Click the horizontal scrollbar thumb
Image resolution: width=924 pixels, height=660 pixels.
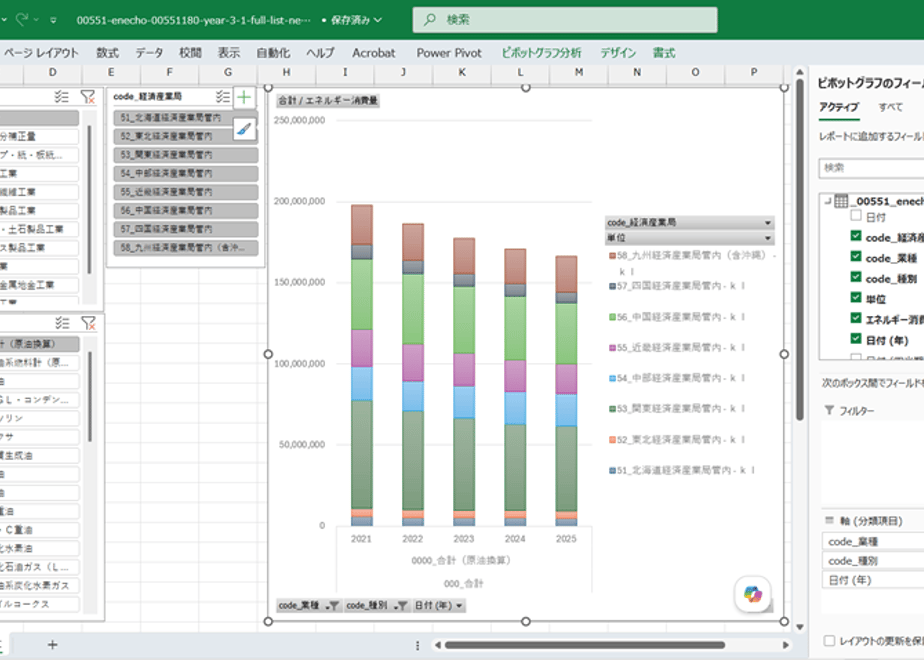585,645
